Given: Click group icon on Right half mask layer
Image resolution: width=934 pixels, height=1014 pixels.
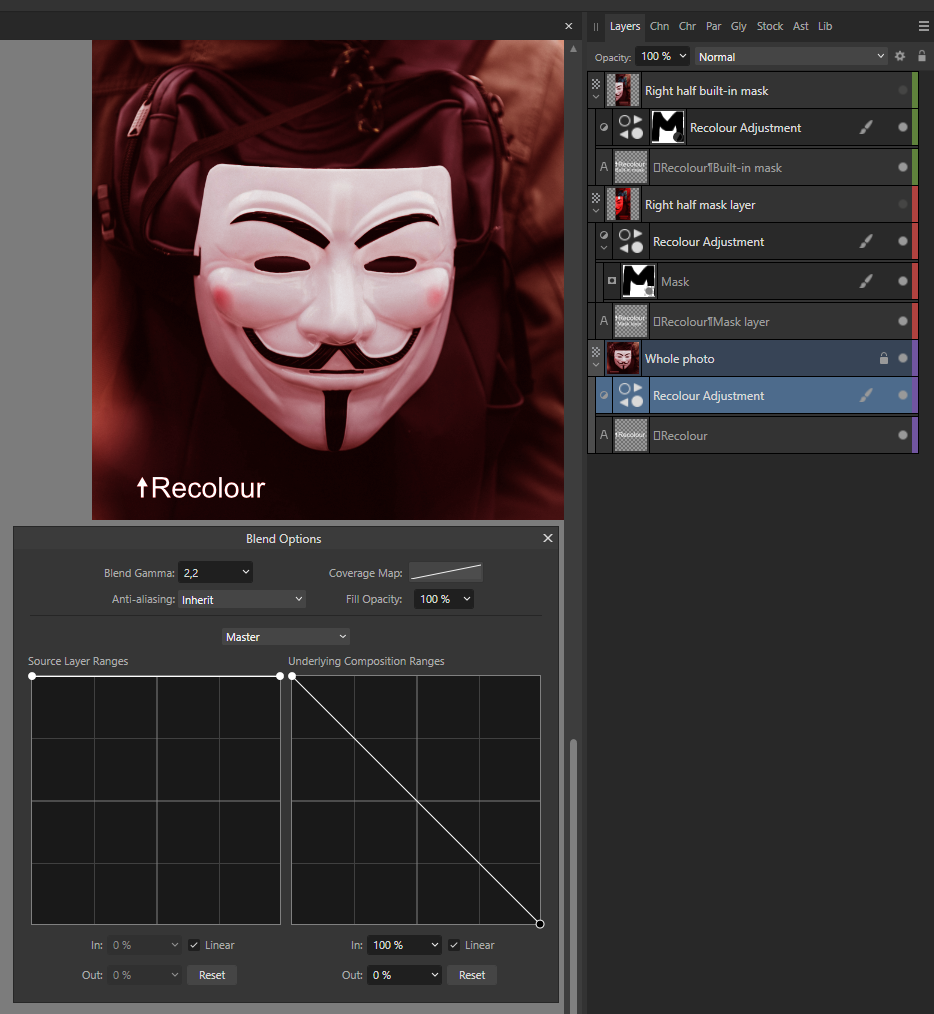Looking at the screenshot, I should click(596, 198).
